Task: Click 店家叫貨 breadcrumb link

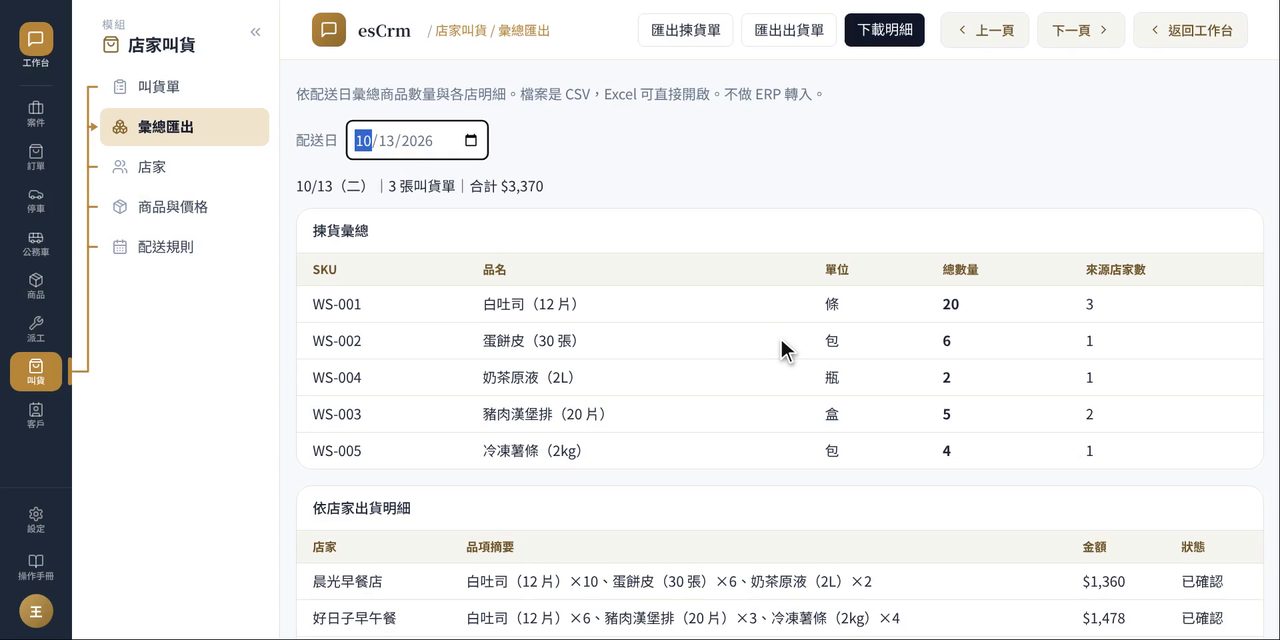Action: tap(461, 31)
